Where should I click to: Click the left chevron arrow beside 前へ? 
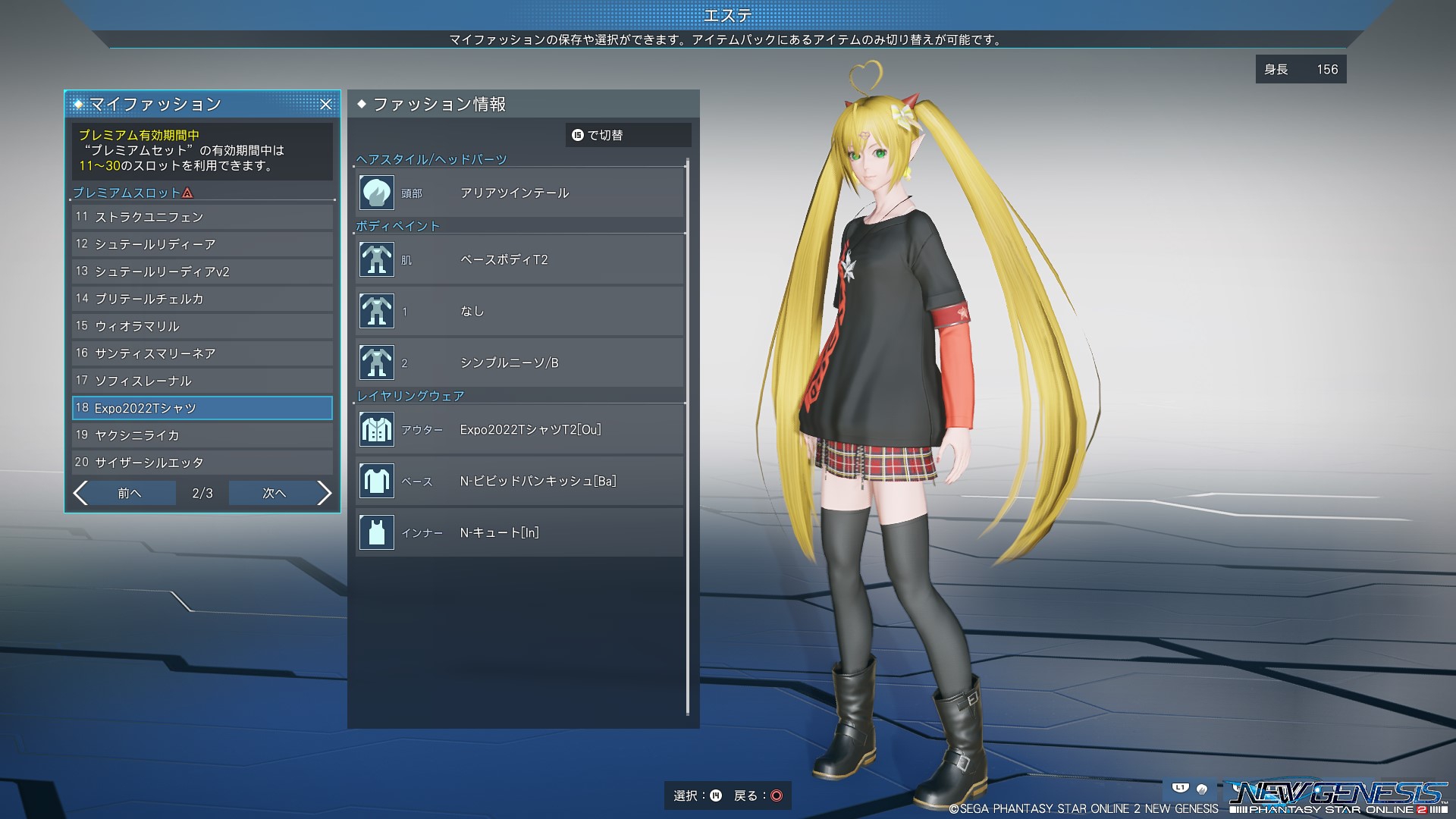pos(80,493)
